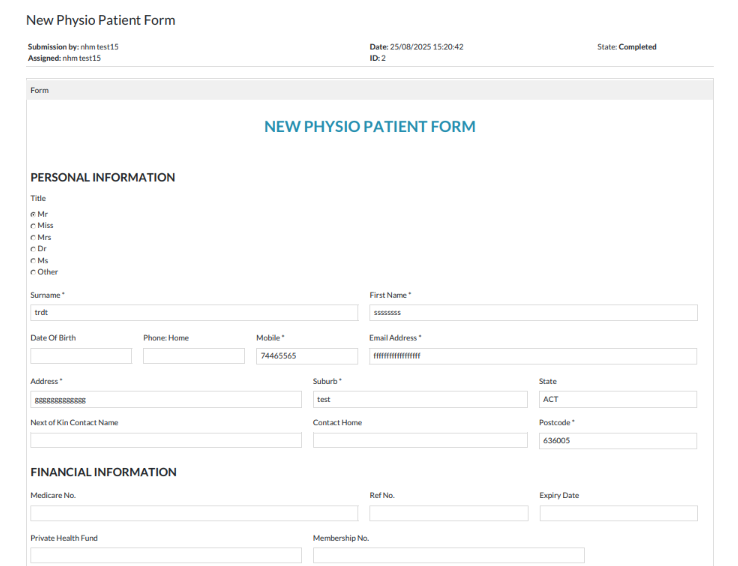The width and height of the screenshot is (738, 566).
Task: Choose the Dr title option
Action: click(33, 249)
